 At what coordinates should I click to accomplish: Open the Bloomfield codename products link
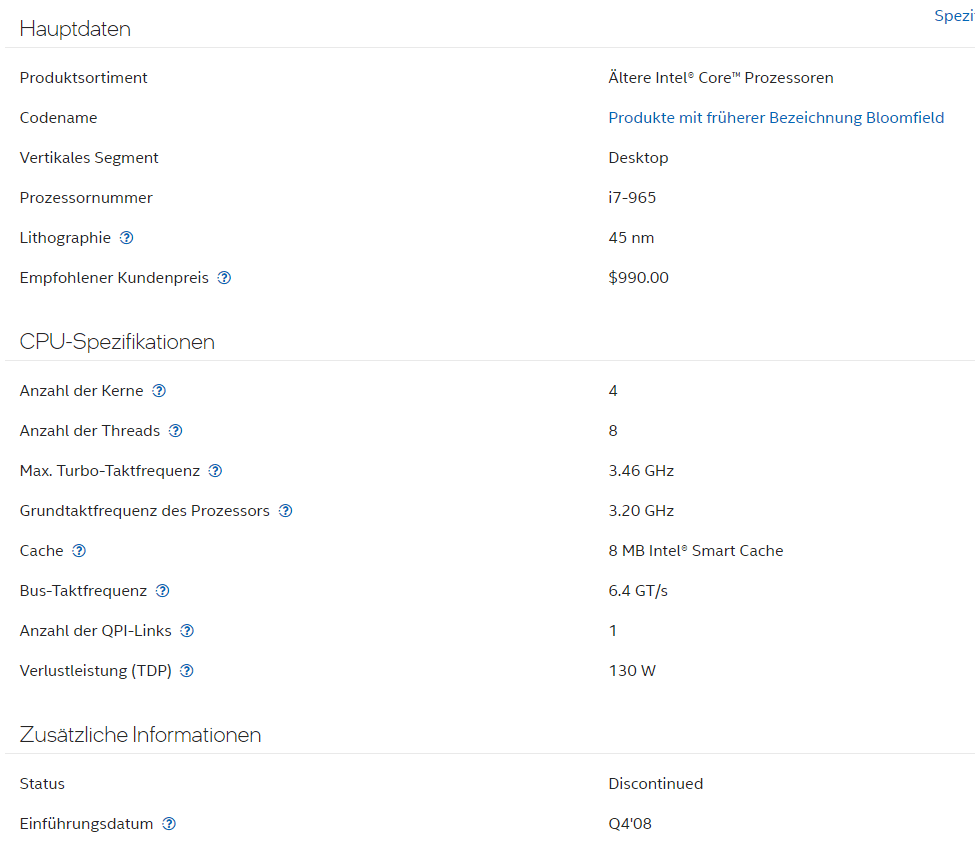coord(776,117)
